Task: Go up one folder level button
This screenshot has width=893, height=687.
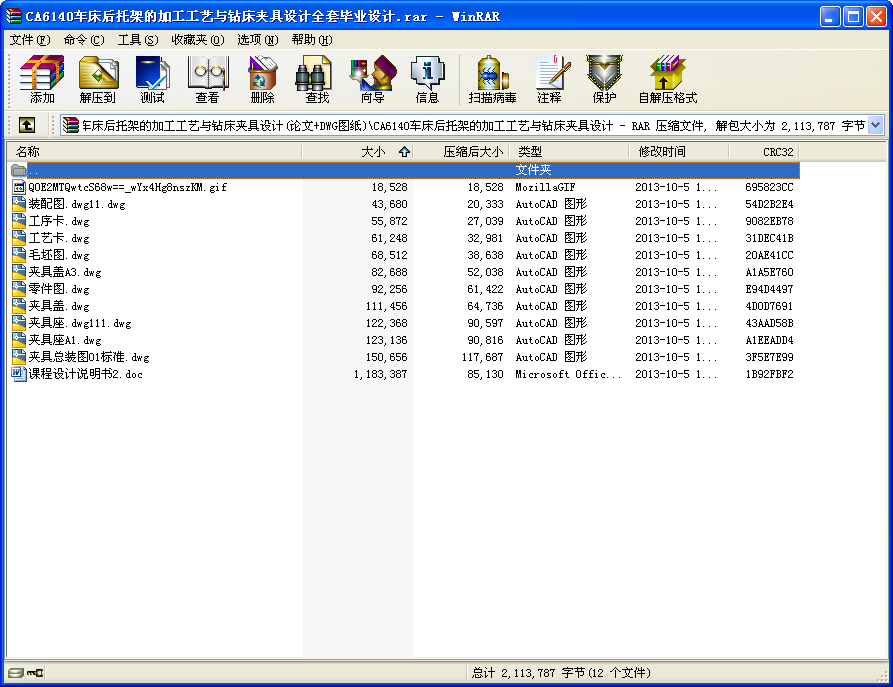Action: [26, 125]
